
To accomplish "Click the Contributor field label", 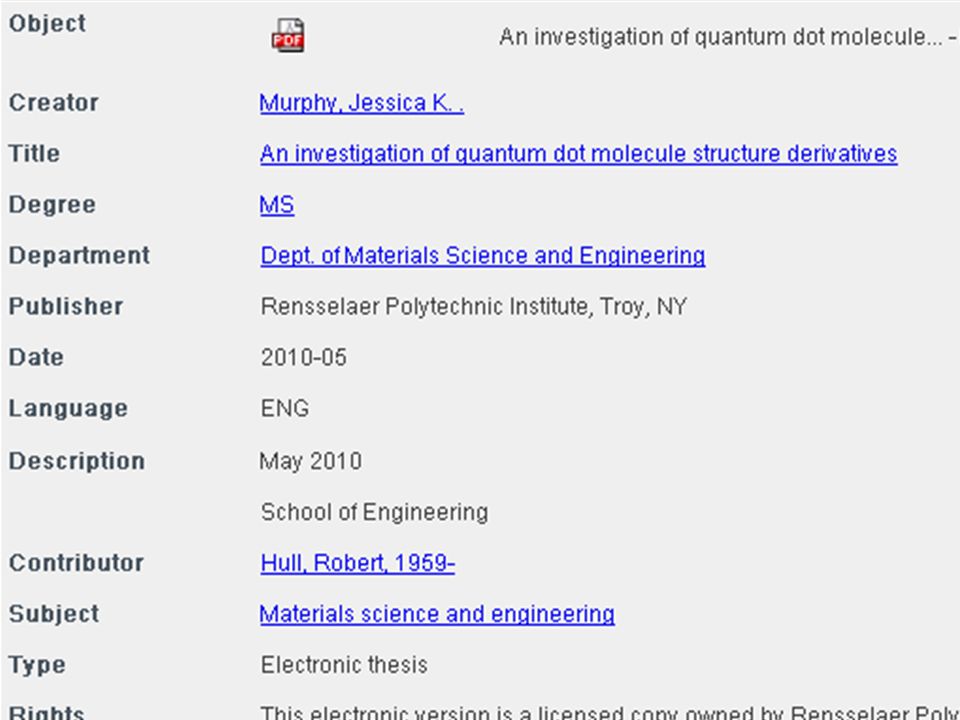I will tap(76, 563).
